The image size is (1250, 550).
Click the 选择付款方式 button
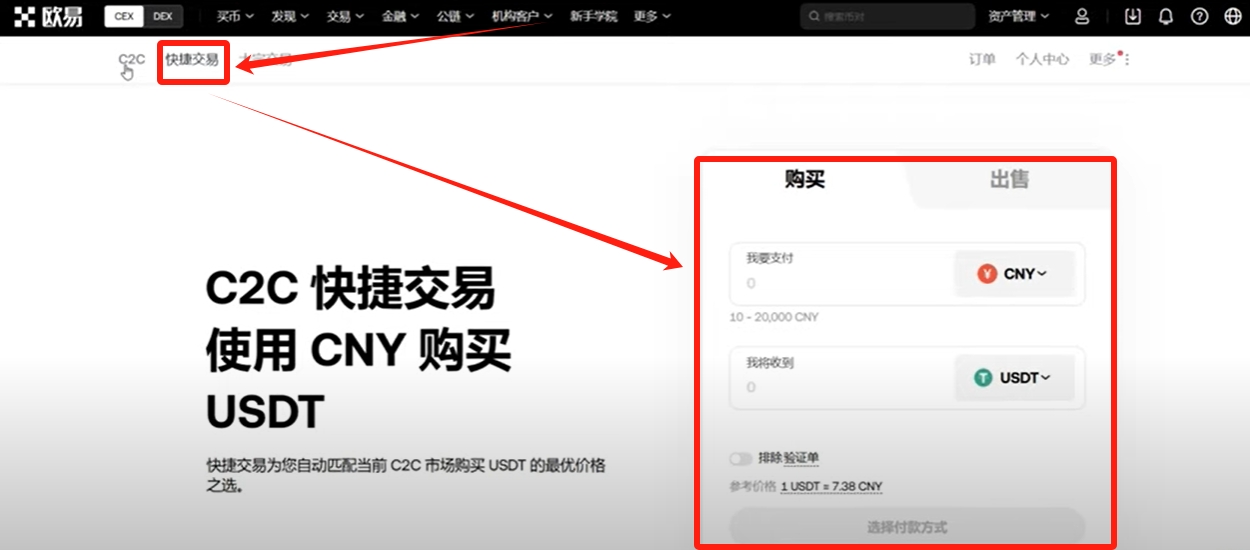tap(907, 526)
